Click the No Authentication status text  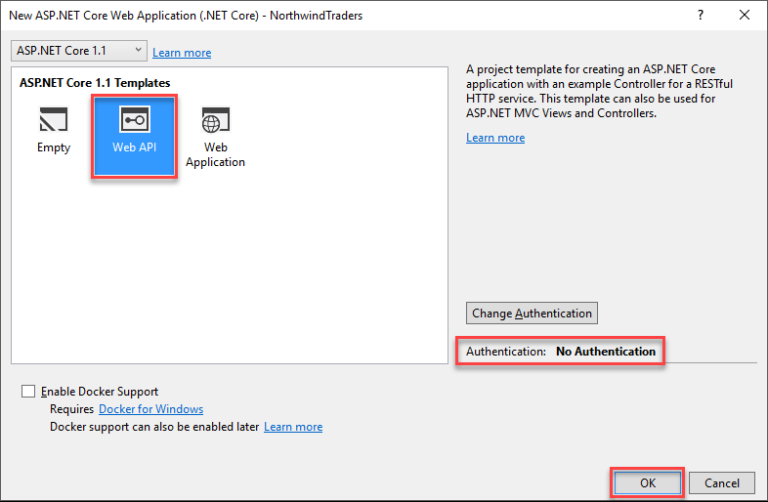[x=606, y=351]
